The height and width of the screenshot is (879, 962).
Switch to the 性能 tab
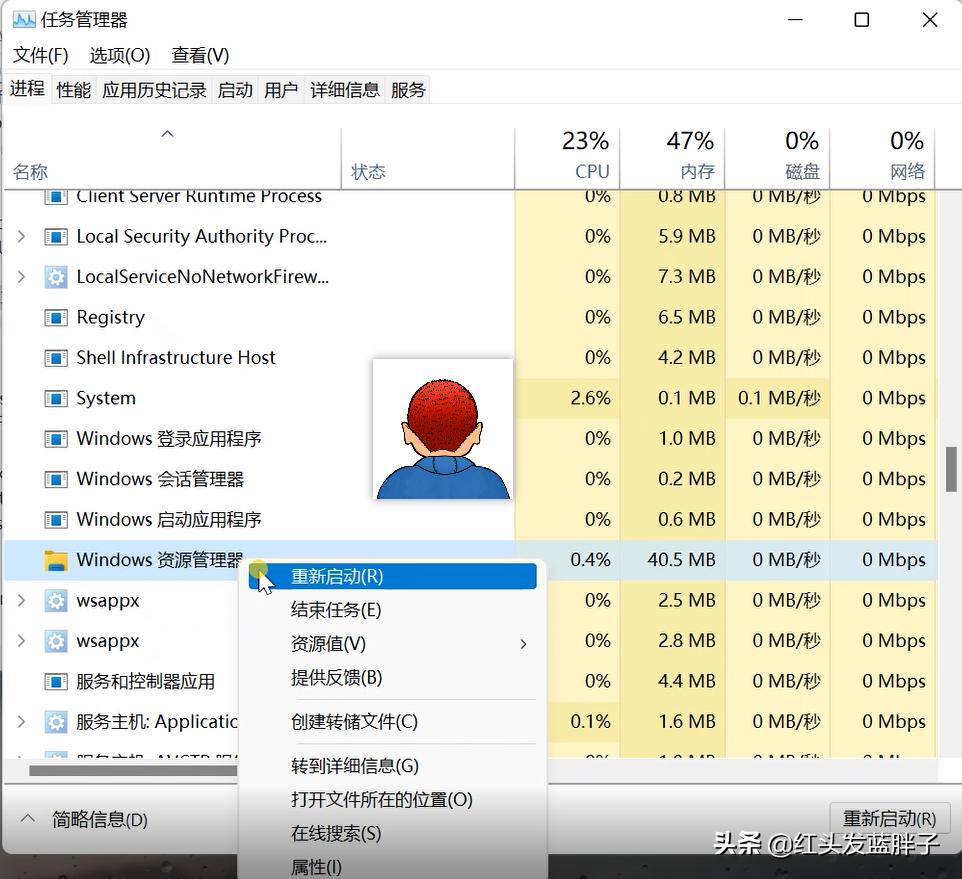click(73, 89)
